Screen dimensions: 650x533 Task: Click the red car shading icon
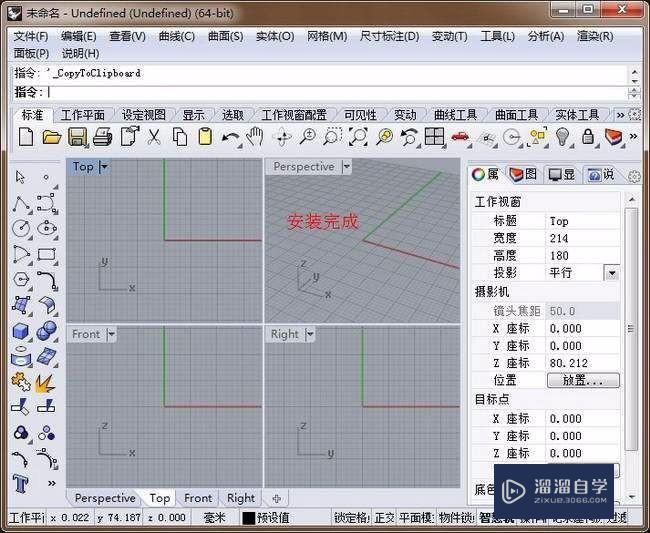[x=460, y=137]
